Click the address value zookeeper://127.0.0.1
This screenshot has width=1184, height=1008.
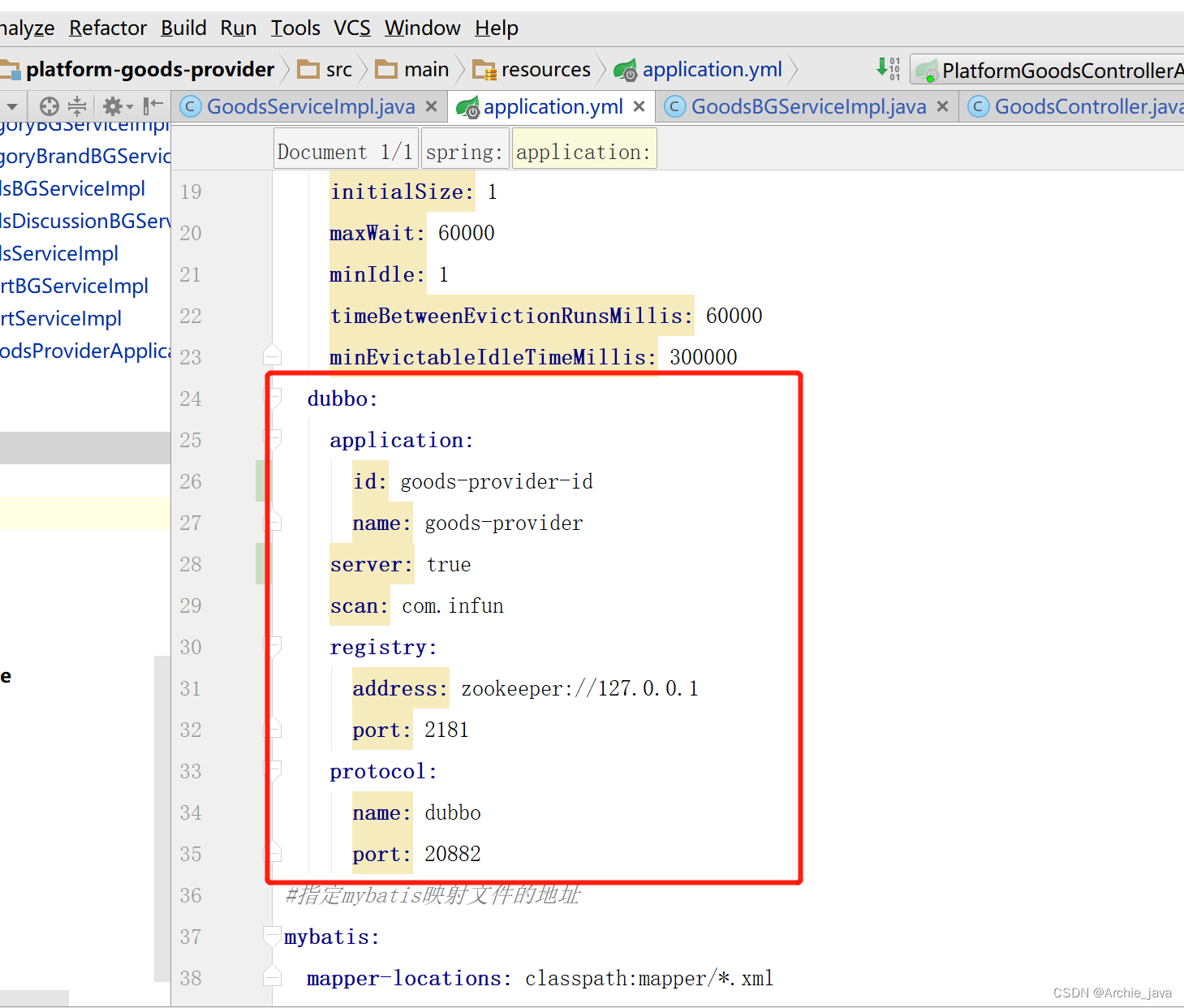tap(580, 688)
